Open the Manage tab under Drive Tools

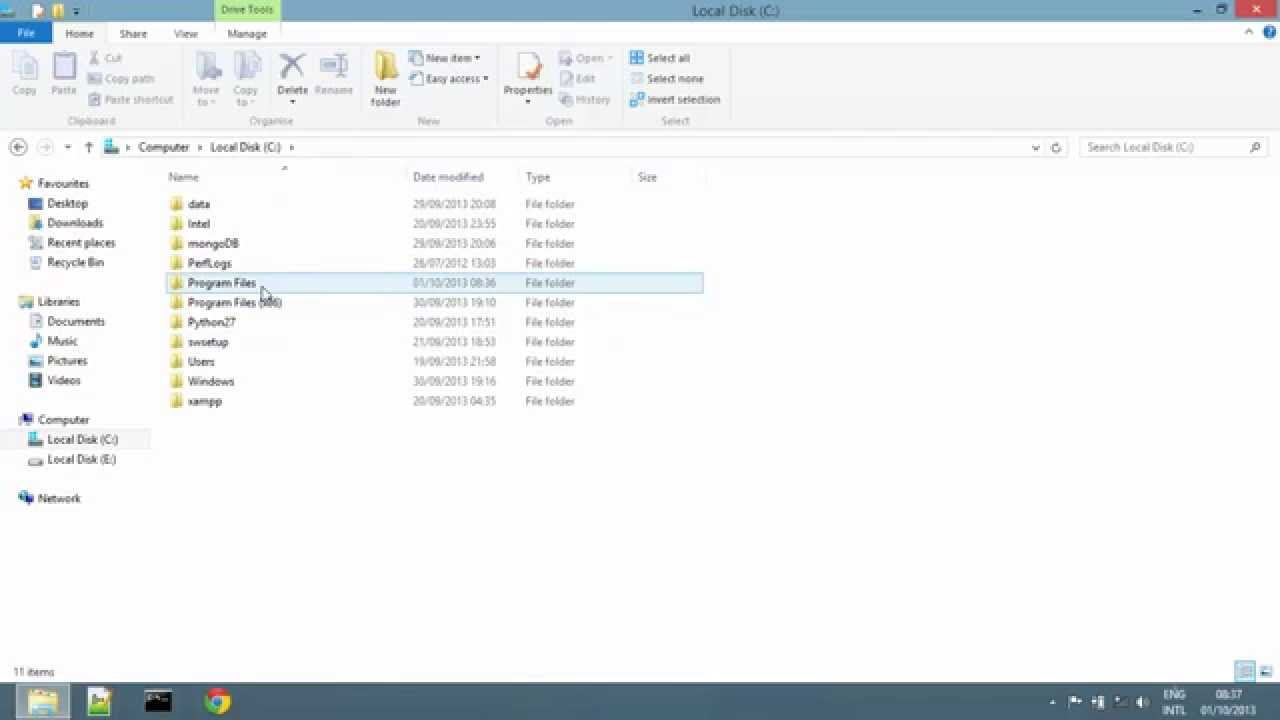point(247,33)
